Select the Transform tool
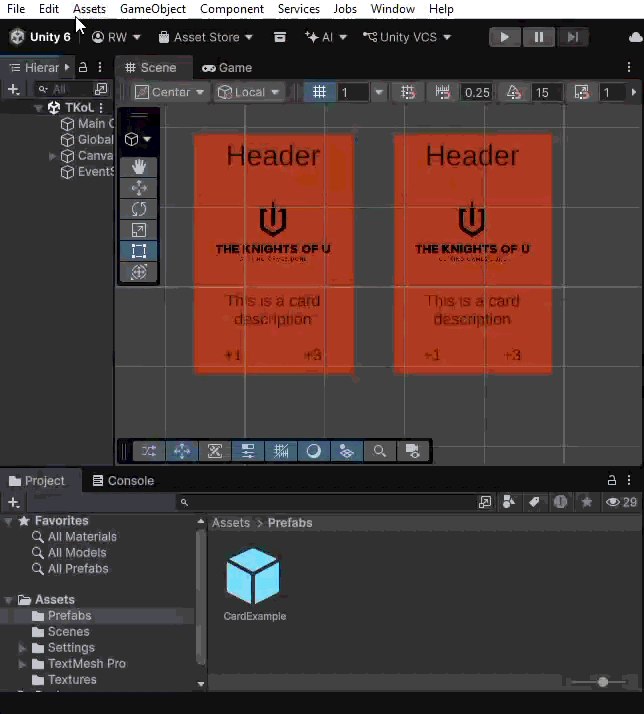 tap(139, 272)
